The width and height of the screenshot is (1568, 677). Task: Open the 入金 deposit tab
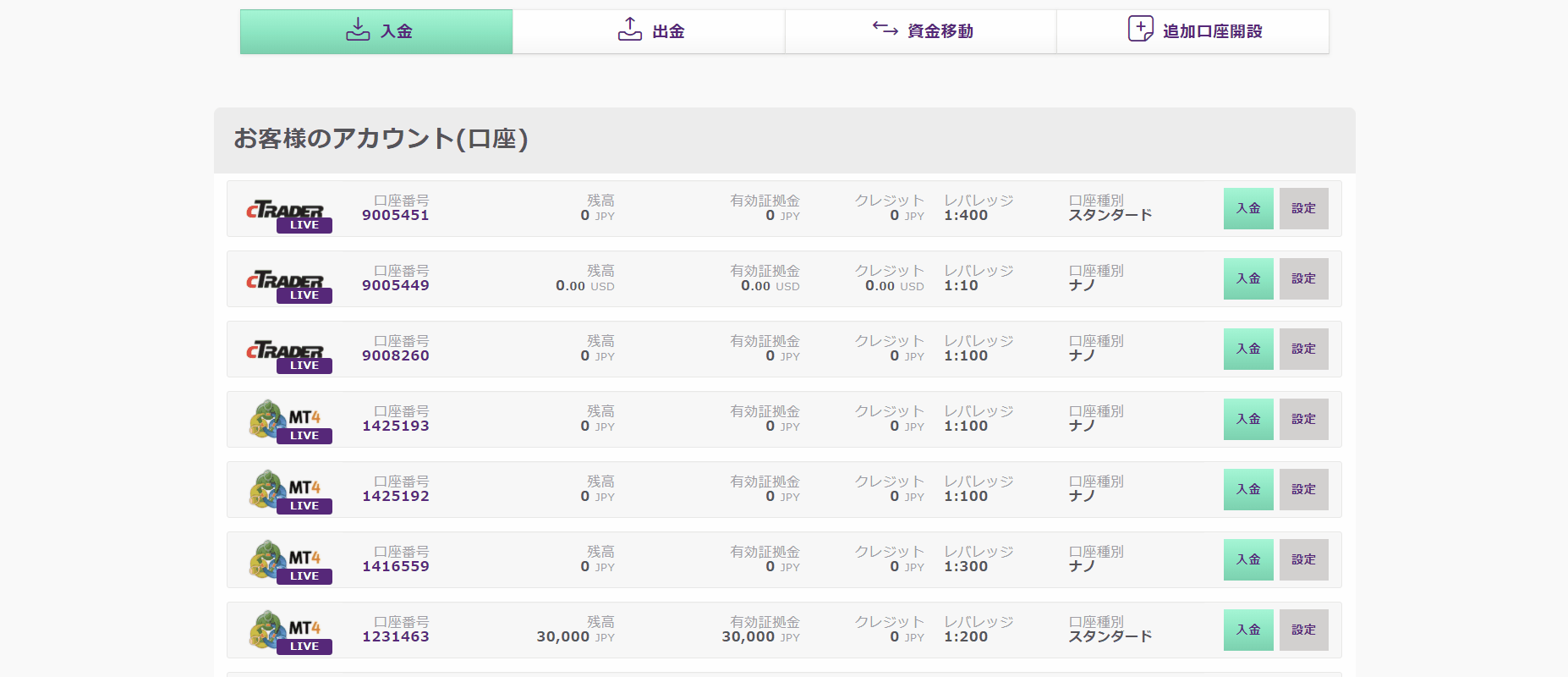click(x=376, y=31)
